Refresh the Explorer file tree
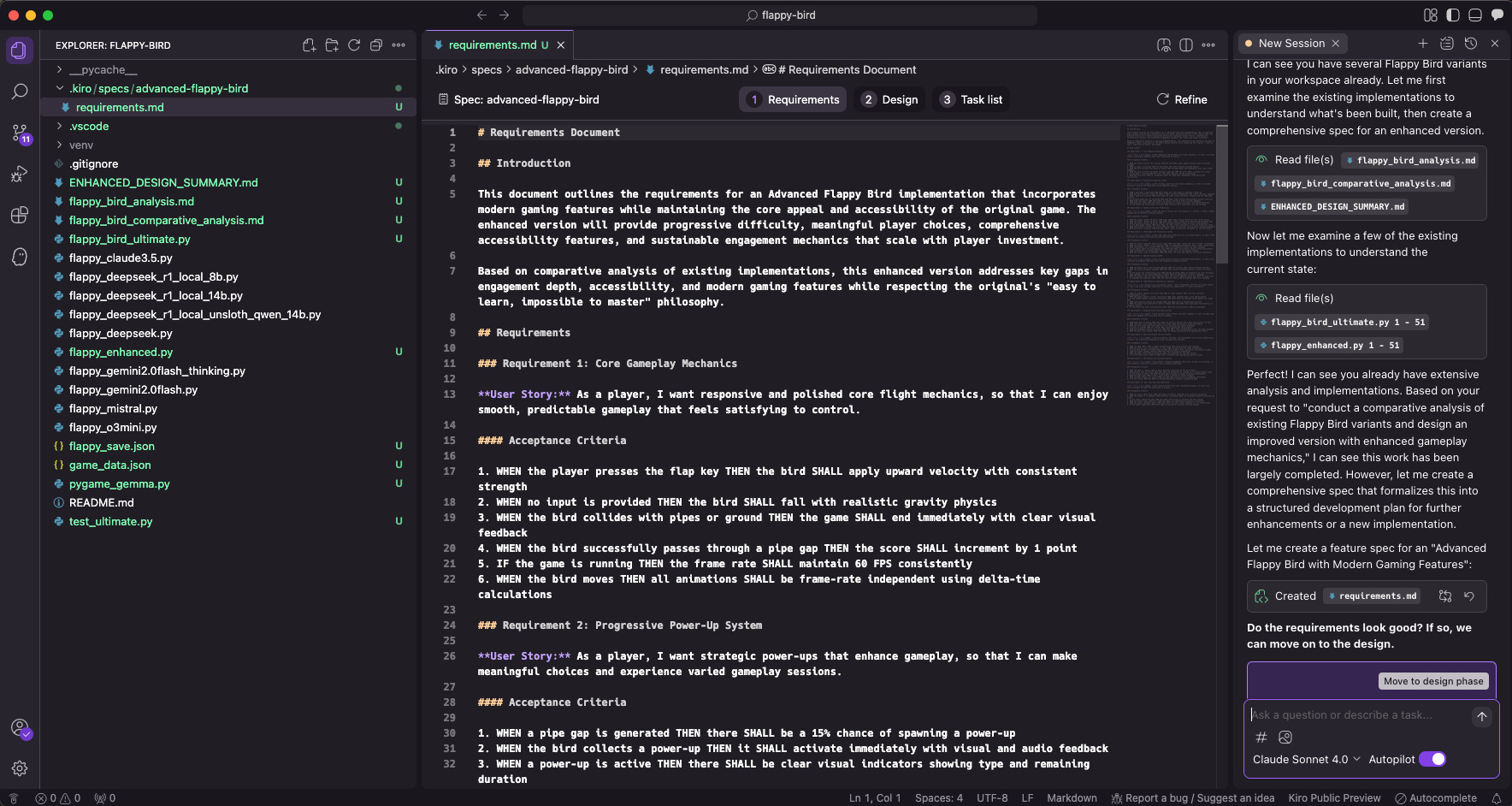The width and height of the screenshot is (1512, 806). pos(354,45)
